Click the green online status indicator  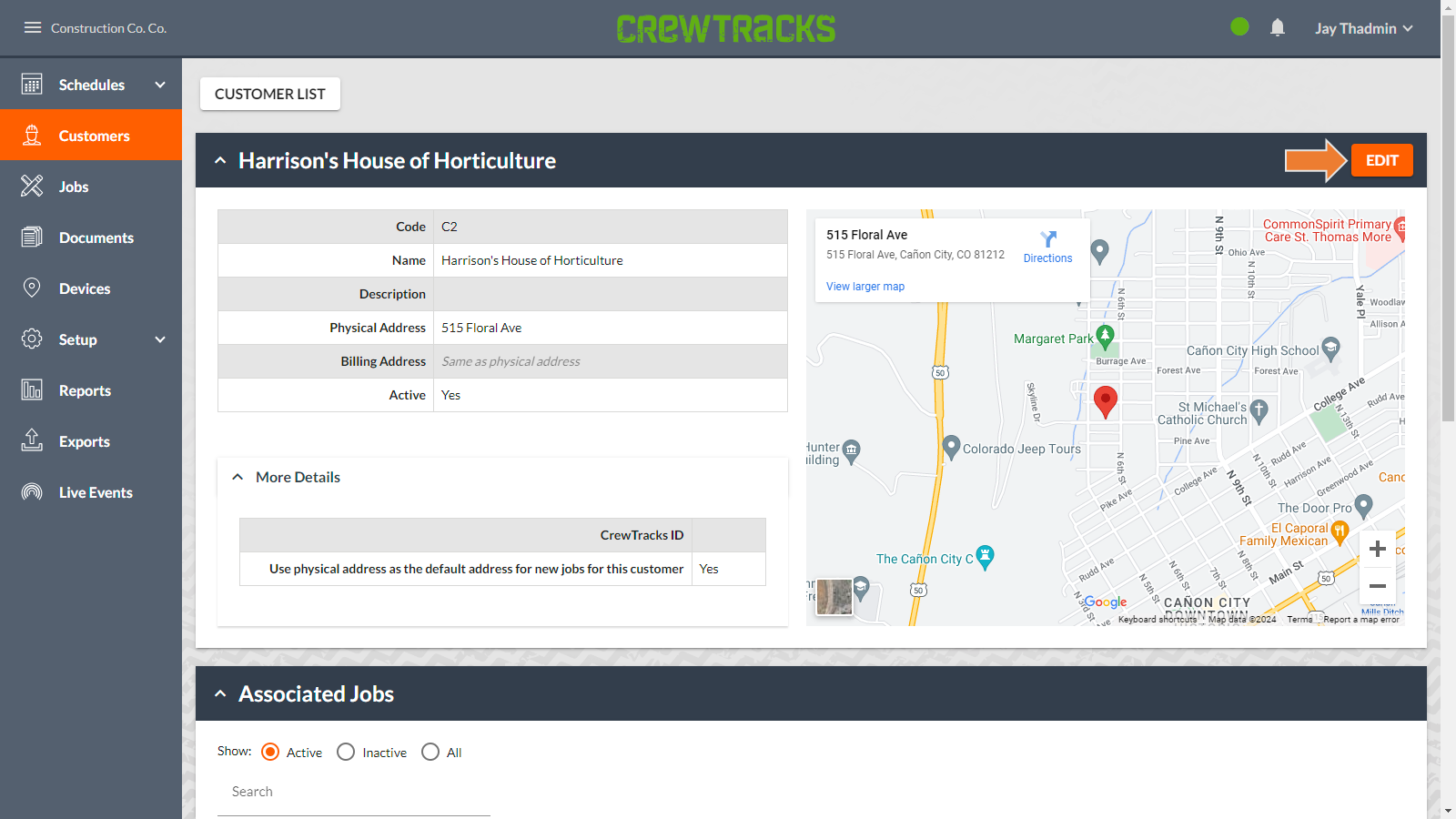click(x=1239, y=27)
